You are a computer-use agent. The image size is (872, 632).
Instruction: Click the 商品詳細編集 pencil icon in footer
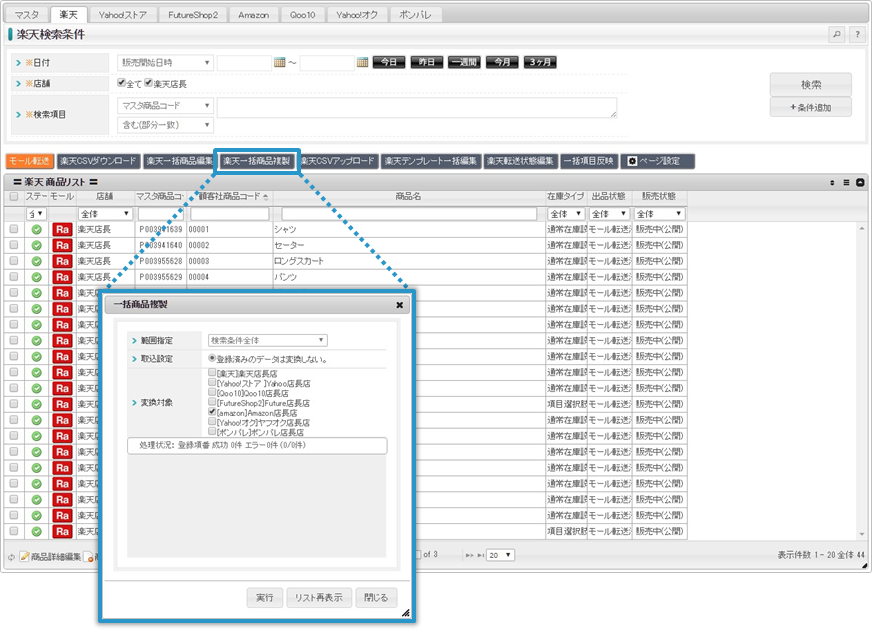click(x=24, y=556)
